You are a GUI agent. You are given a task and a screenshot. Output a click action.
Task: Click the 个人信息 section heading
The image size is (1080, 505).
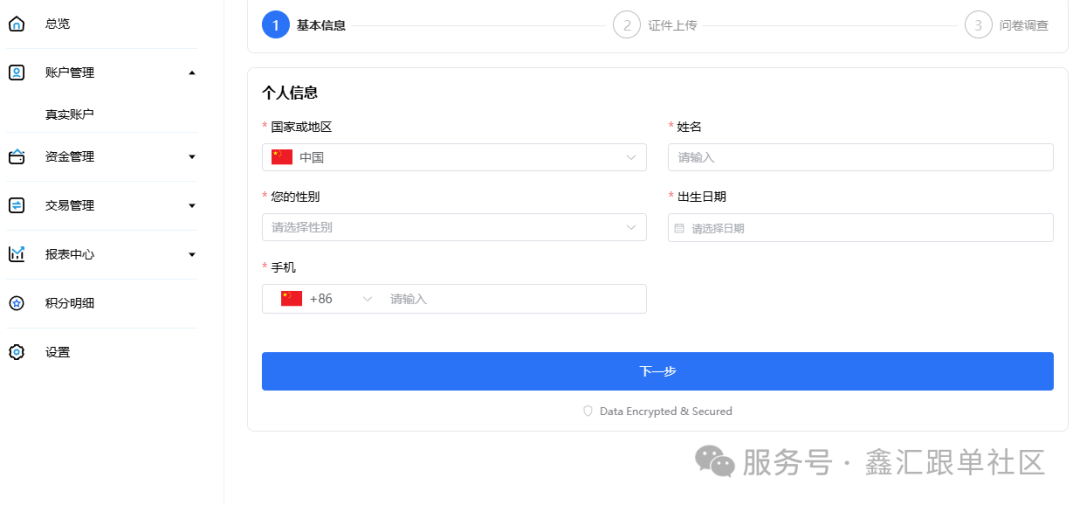pyautogui.click(x=289, y=93)
